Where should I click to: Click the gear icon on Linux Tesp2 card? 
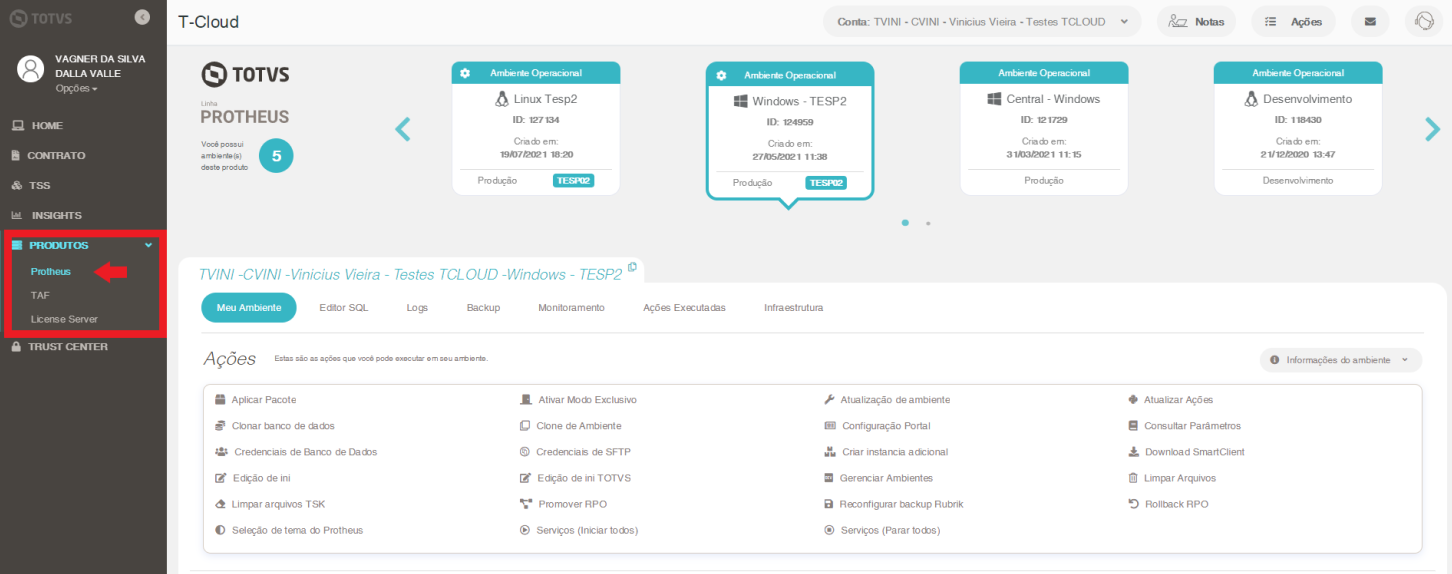465,73
